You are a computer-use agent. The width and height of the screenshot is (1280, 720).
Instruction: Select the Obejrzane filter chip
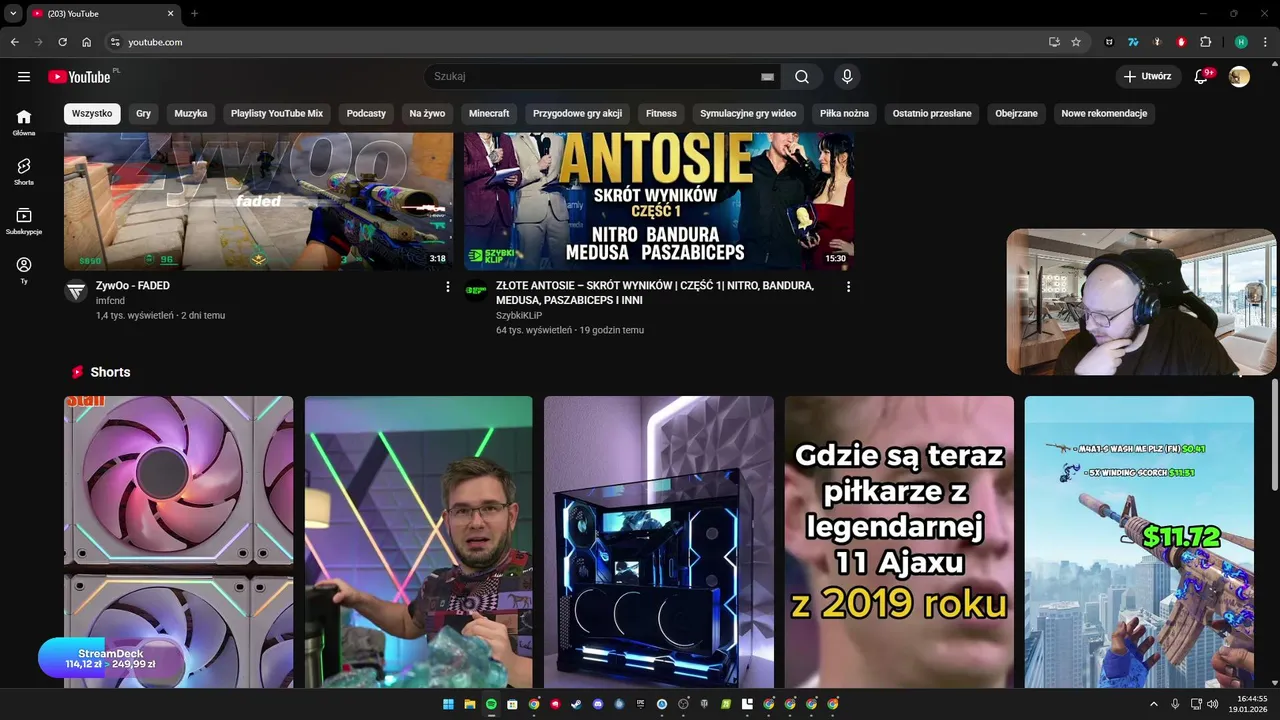click(1016, 114)
